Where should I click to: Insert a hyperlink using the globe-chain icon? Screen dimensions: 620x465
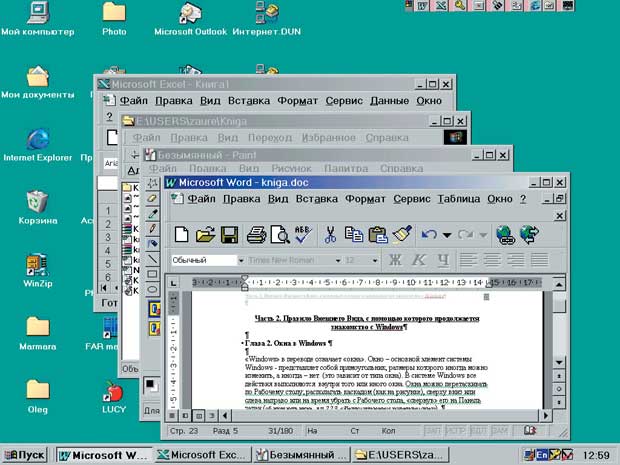tap(505, 234)
